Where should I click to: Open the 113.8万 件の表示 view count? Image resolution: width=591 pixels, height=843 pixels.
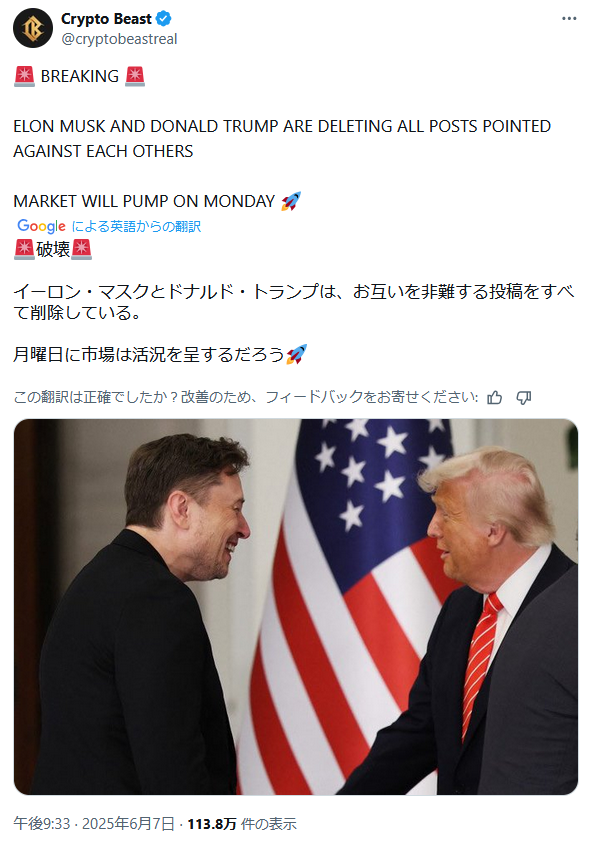coord(241,824)
